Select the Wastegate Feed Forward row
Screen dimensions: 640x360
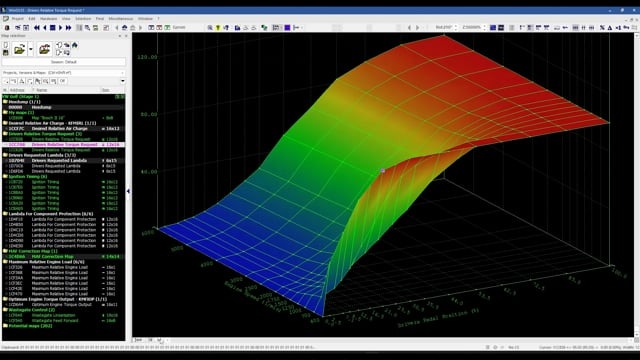(63, 320)
